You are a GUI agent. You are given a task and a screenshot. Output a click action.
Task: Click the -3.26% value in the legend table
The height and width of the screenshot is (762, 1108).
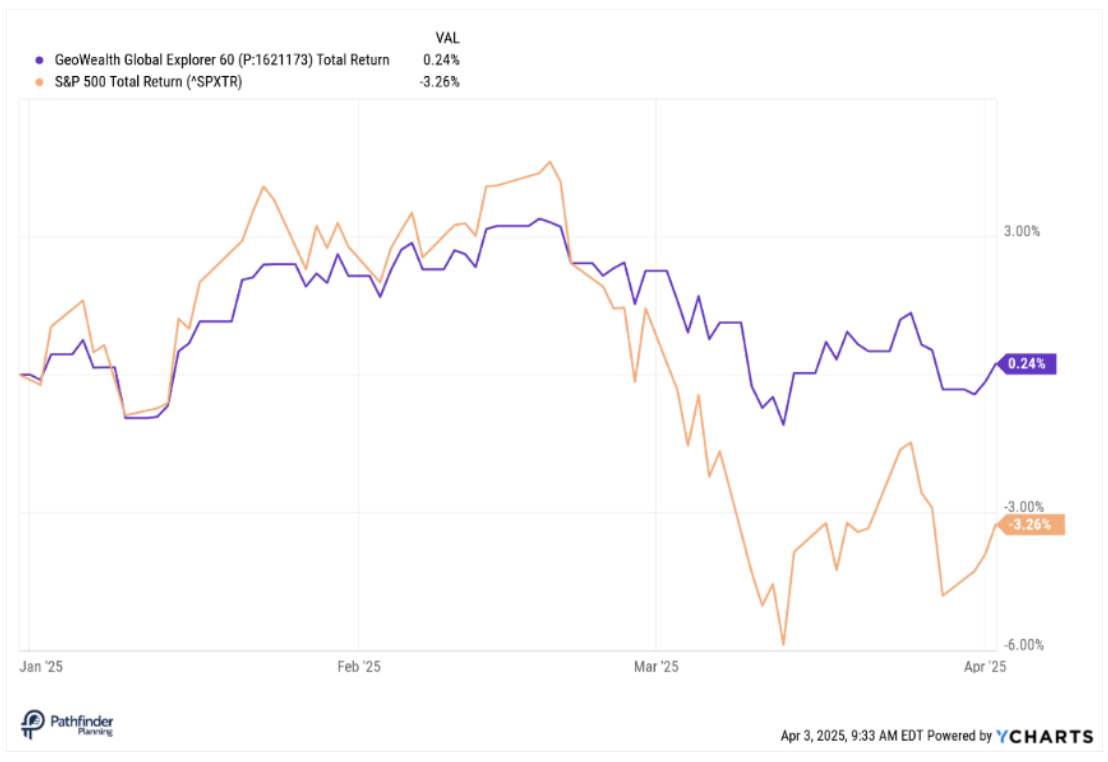439,82
